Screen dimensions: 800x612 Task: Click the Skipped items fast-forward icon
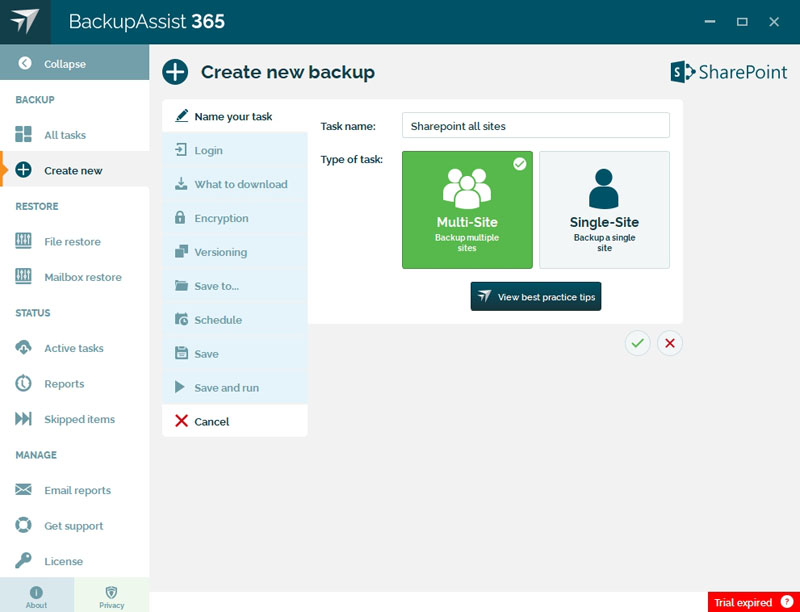pos(23,419)
